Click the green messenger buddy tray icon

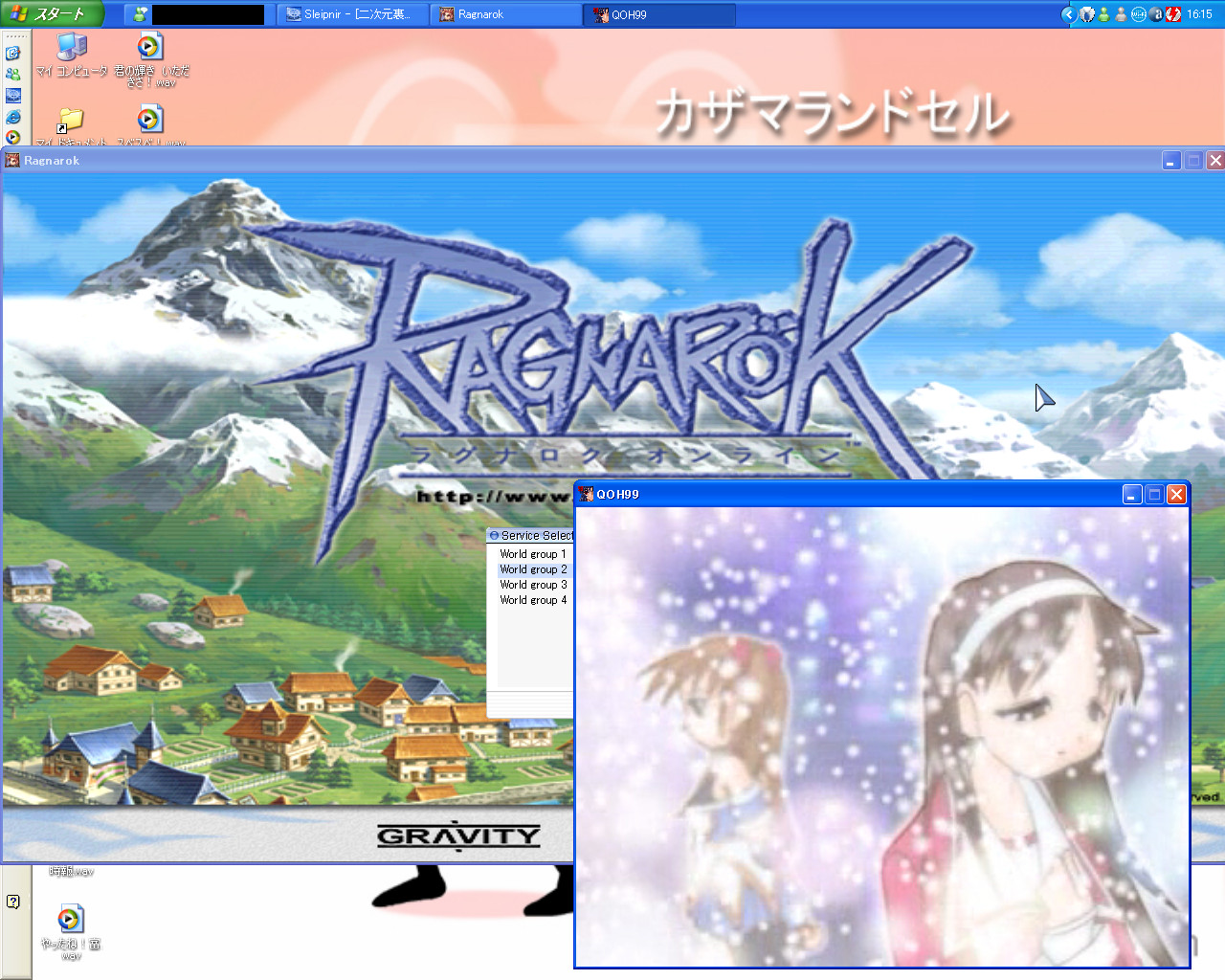[x=1104, y=14]
